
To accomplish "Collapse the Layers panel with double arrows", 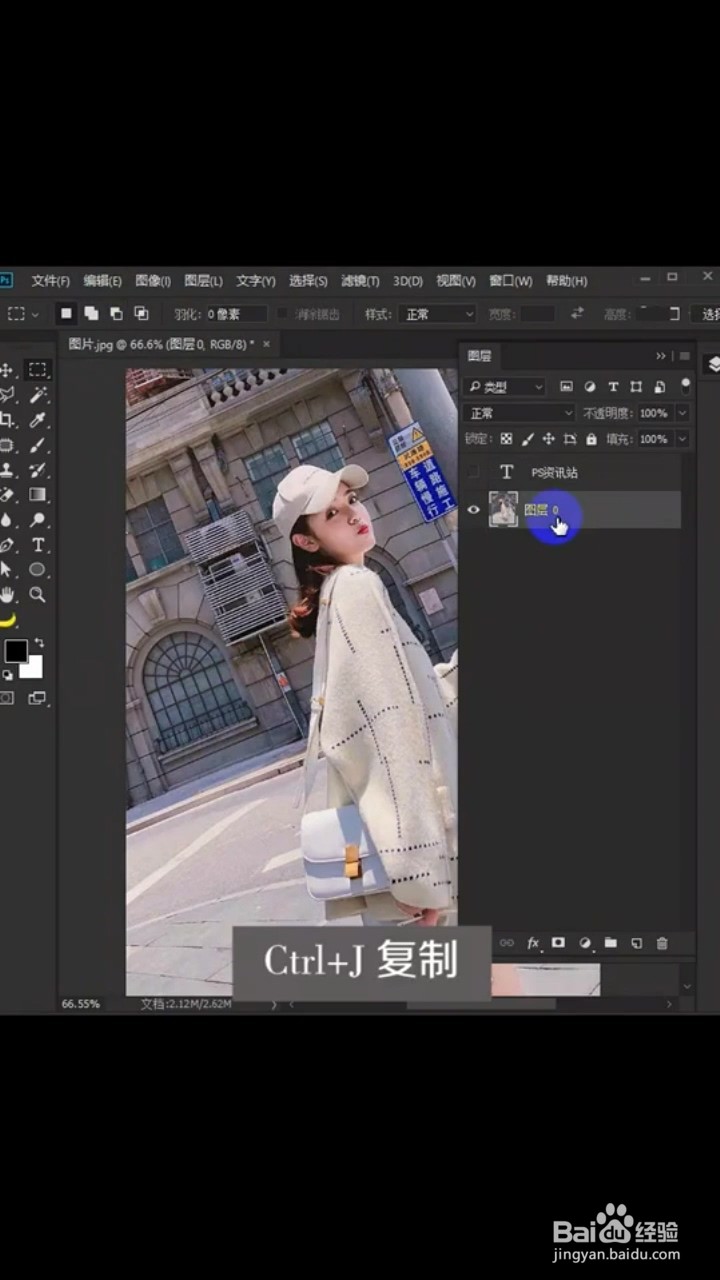I will (x=661, y=356).
